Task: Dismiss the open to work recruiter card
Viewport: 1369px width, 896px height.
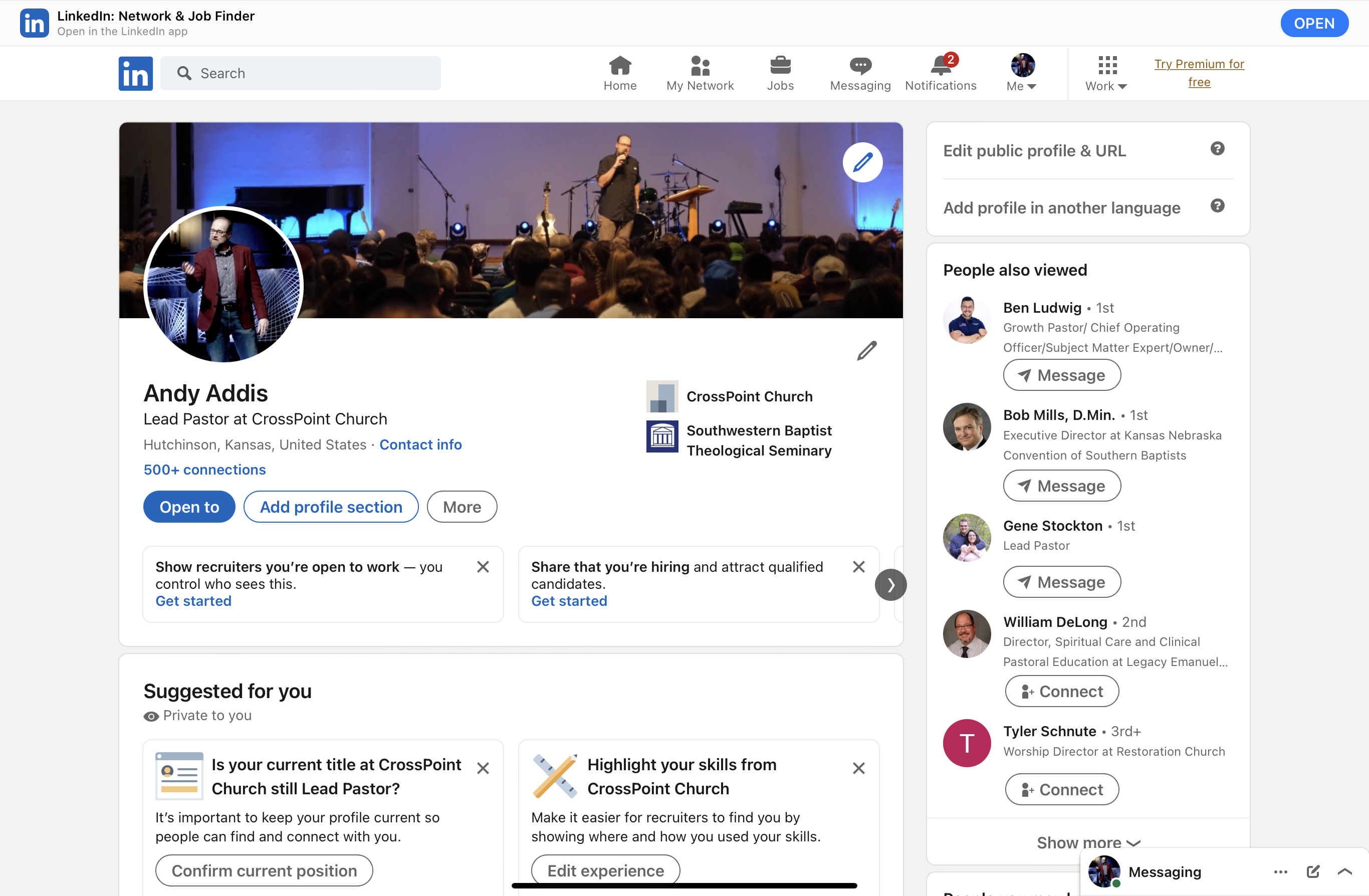Action: coord(483,567)
